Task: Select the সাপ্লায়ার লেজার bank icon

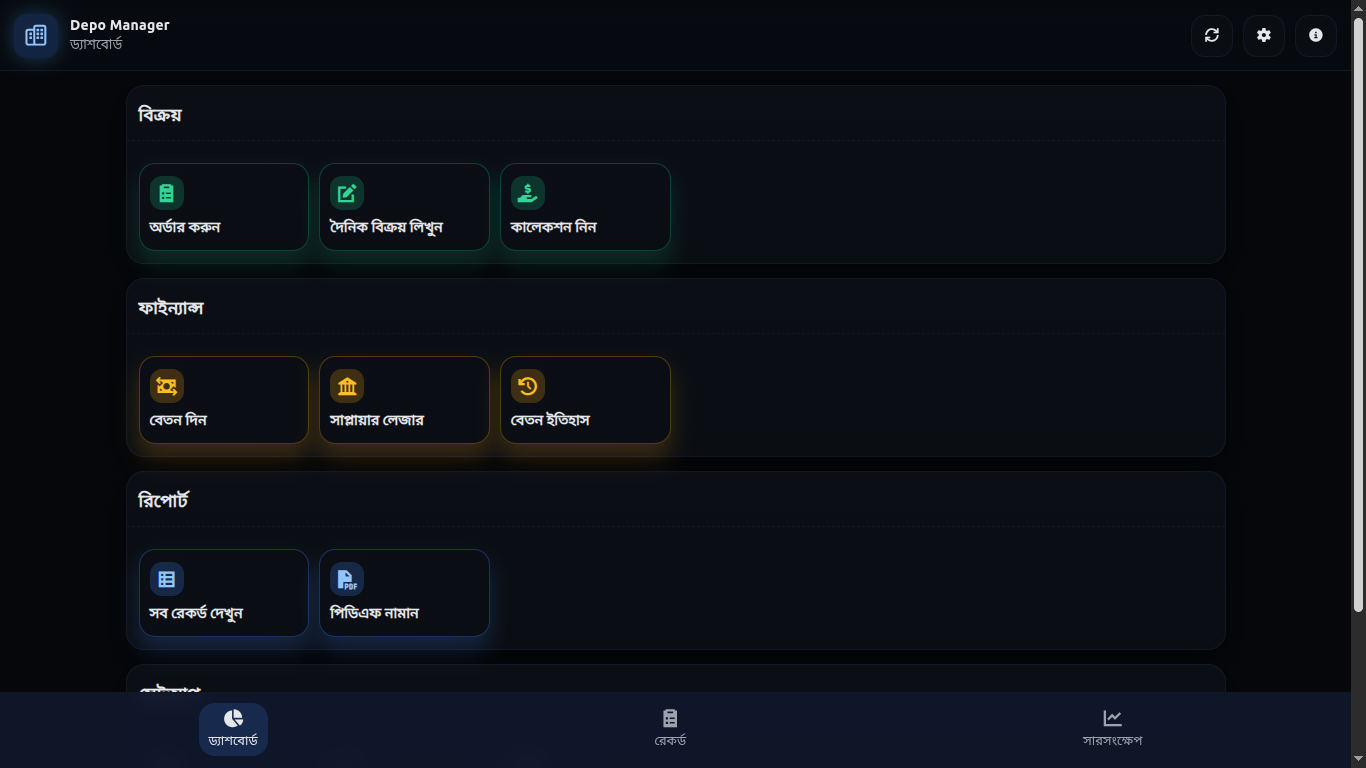Action: point(347,385)
